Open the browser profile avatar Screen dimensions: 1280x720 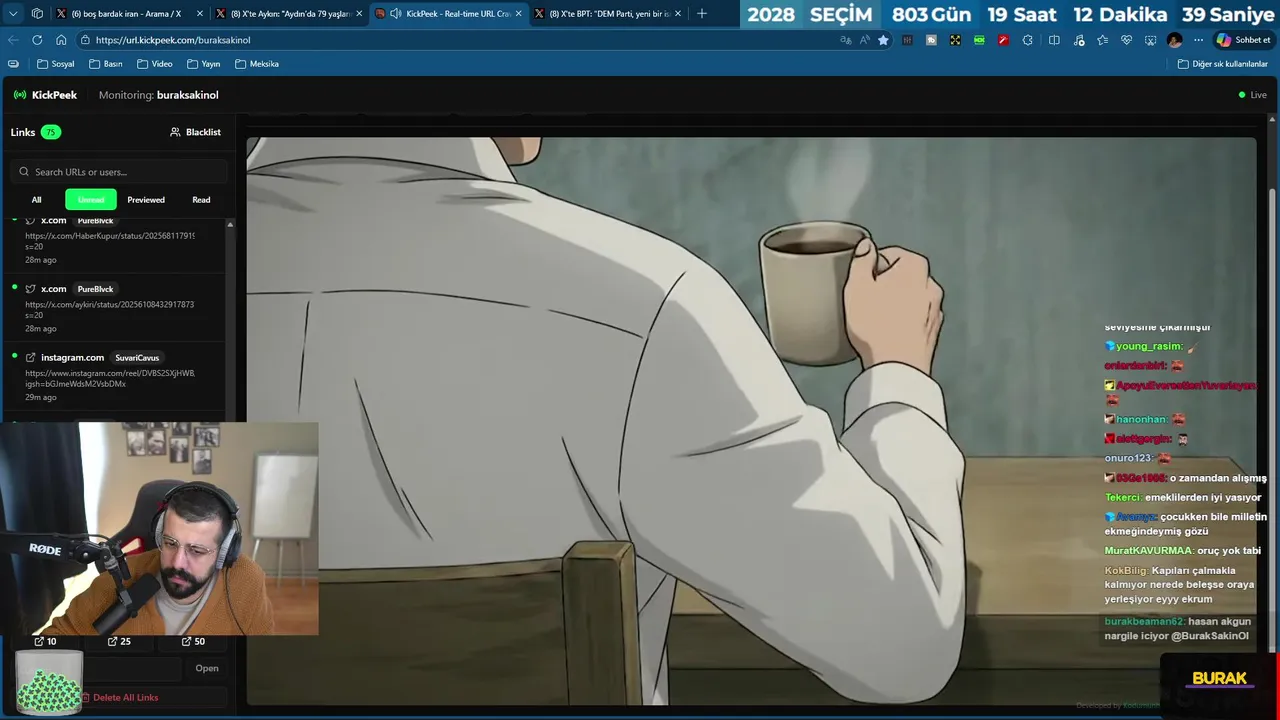coord(1174,40)
